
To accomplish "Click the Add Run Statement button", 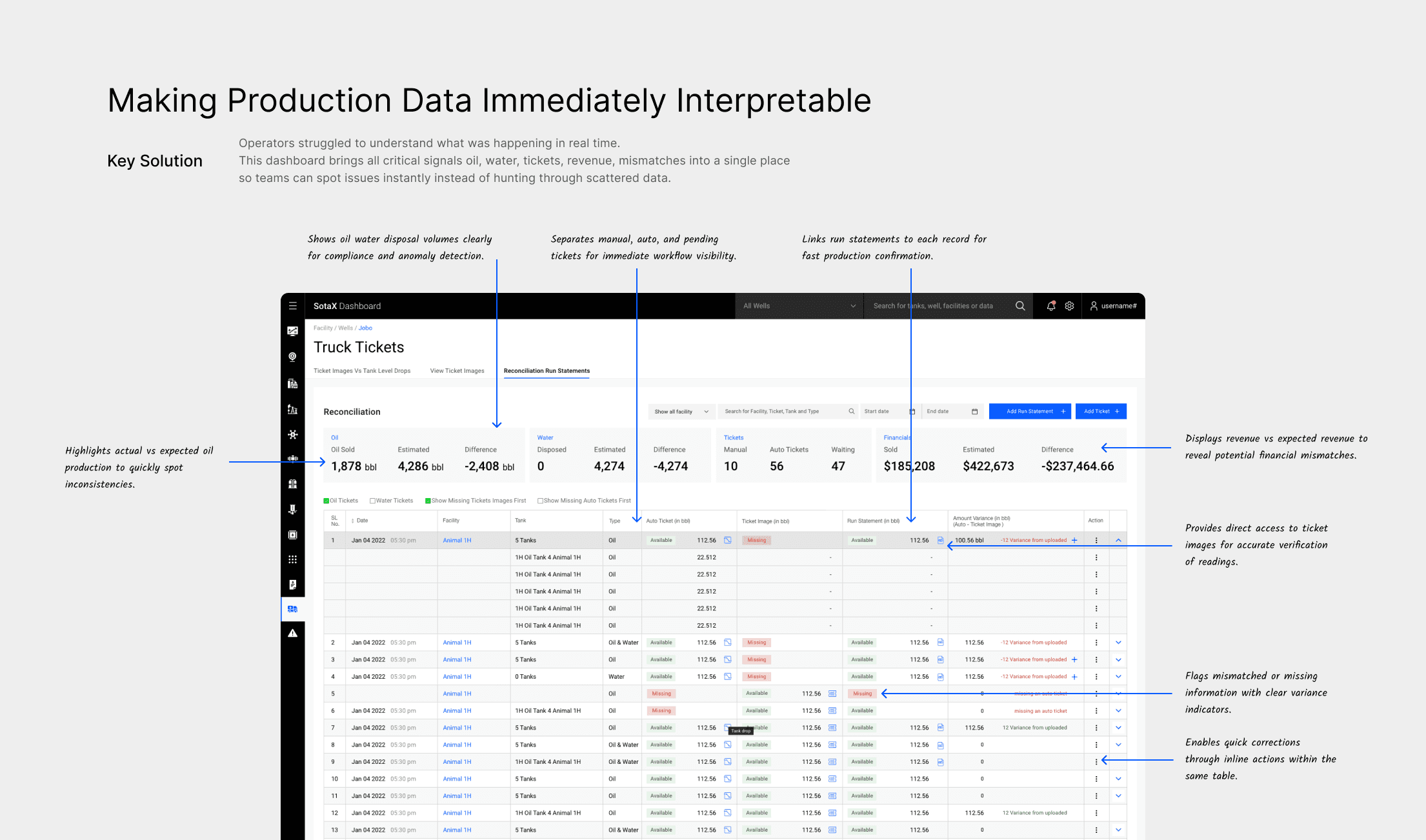I will pyautogui.click(x=1030, y=412).
